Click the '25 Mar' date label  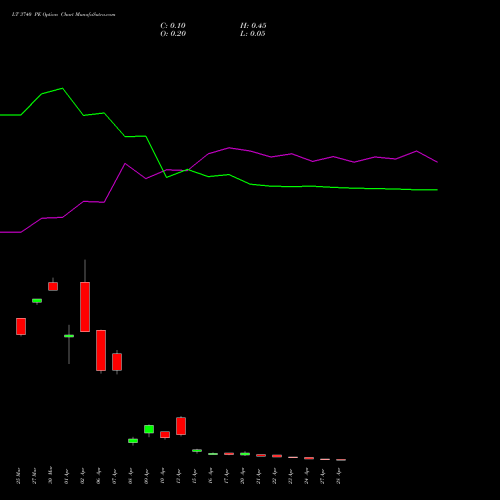[x=18, y=476]
